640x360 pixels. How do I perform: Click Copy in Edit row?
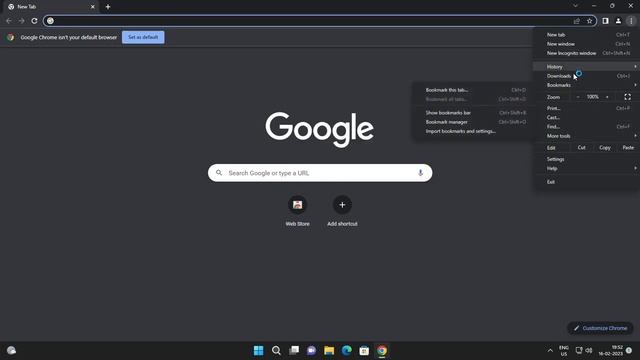pyautogui.click(x=605, y=148)
